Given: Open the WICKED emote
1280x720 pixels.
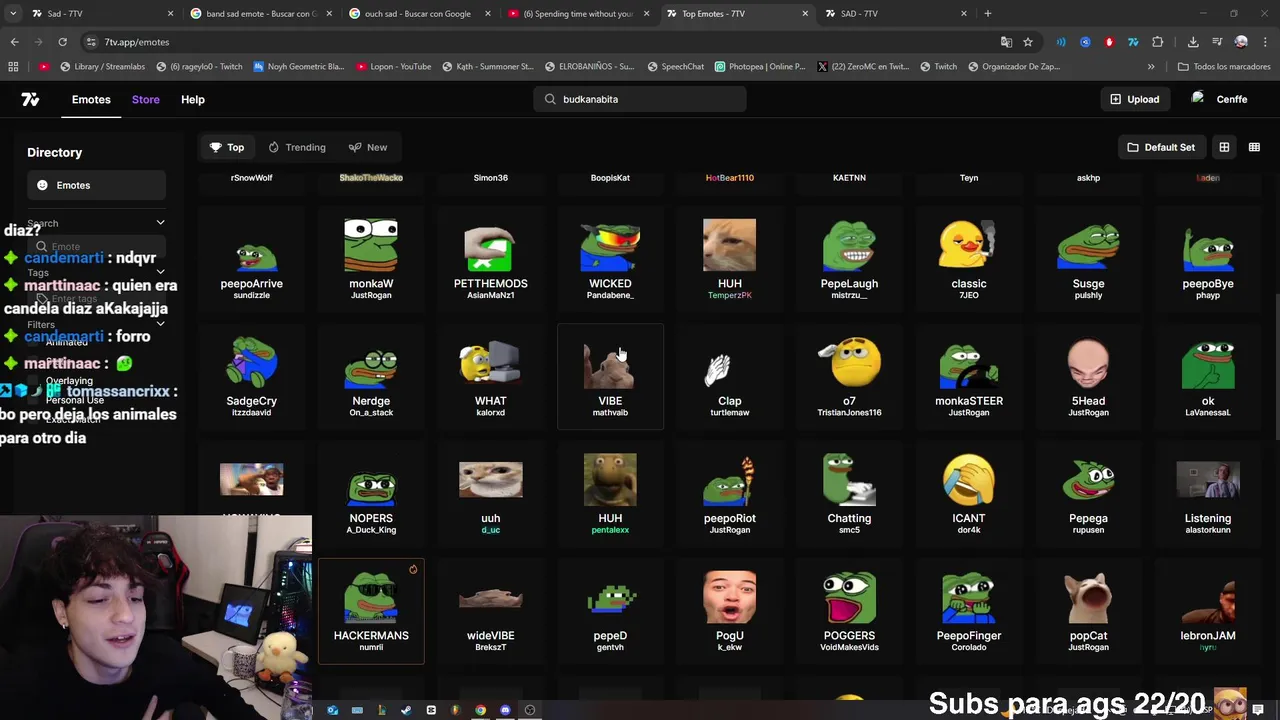Looking at the screenshot, I should coord(610,260).
